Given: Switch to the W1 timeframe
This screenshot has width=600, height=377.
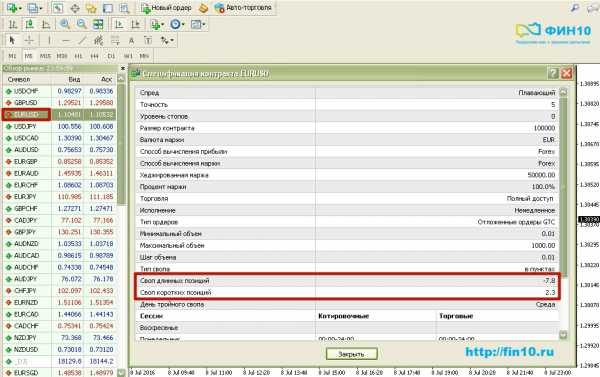Looking at the screenshot, I should coord(128,56).
